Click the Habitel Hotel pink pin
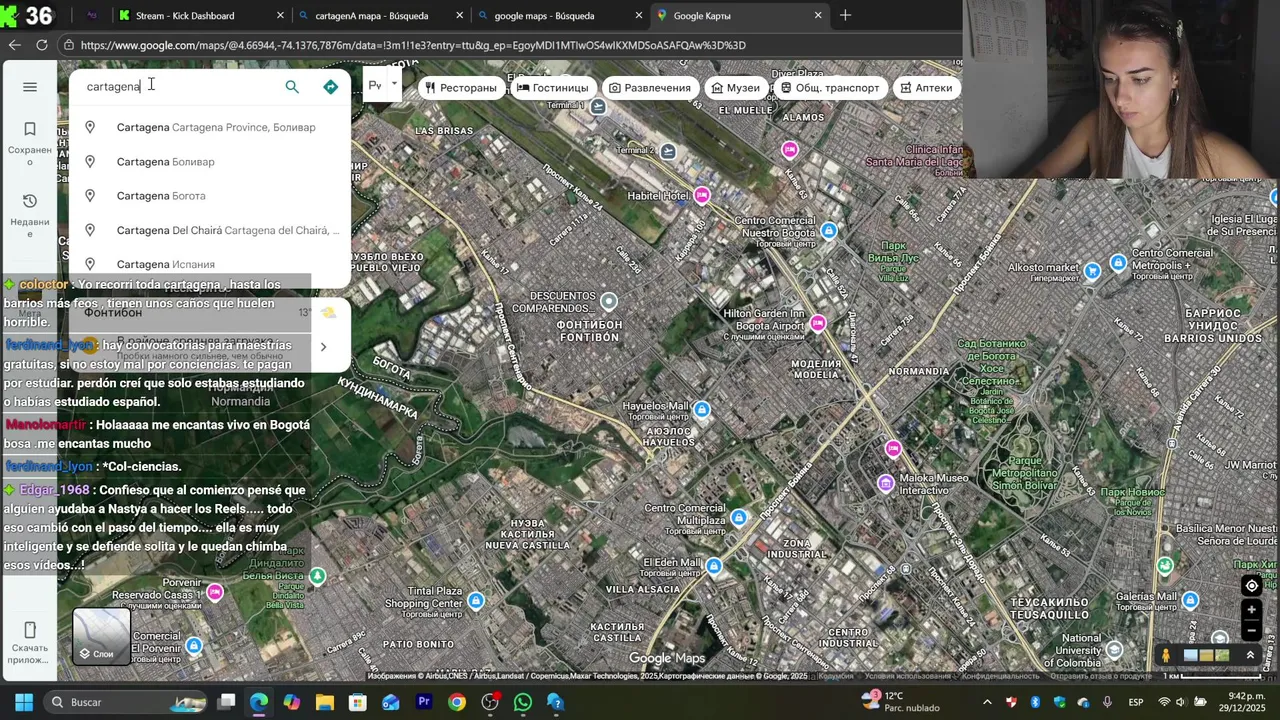1280x720 pixels. point(702,196)
